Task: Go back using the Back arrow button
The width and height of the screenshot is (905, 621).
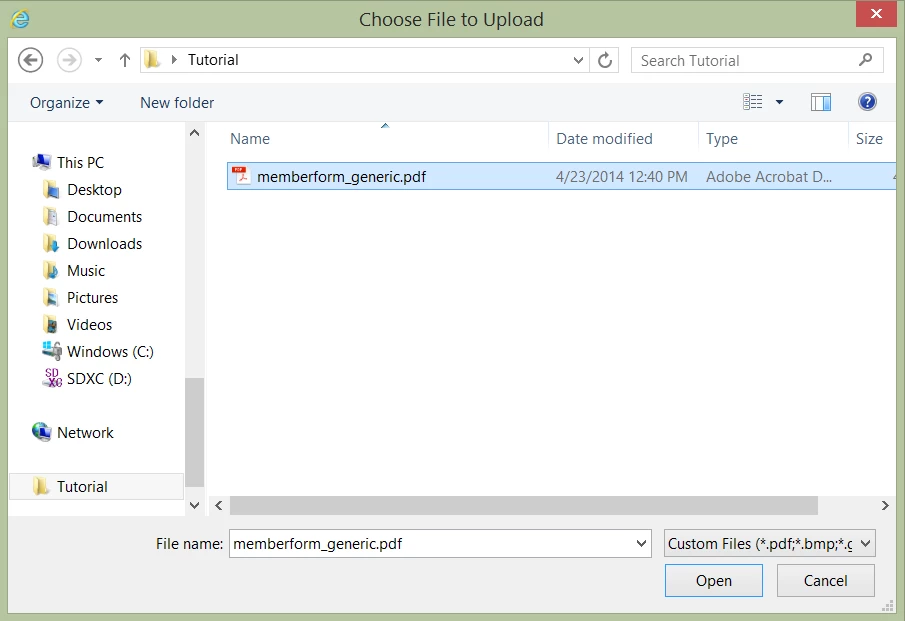Action: 30,60
